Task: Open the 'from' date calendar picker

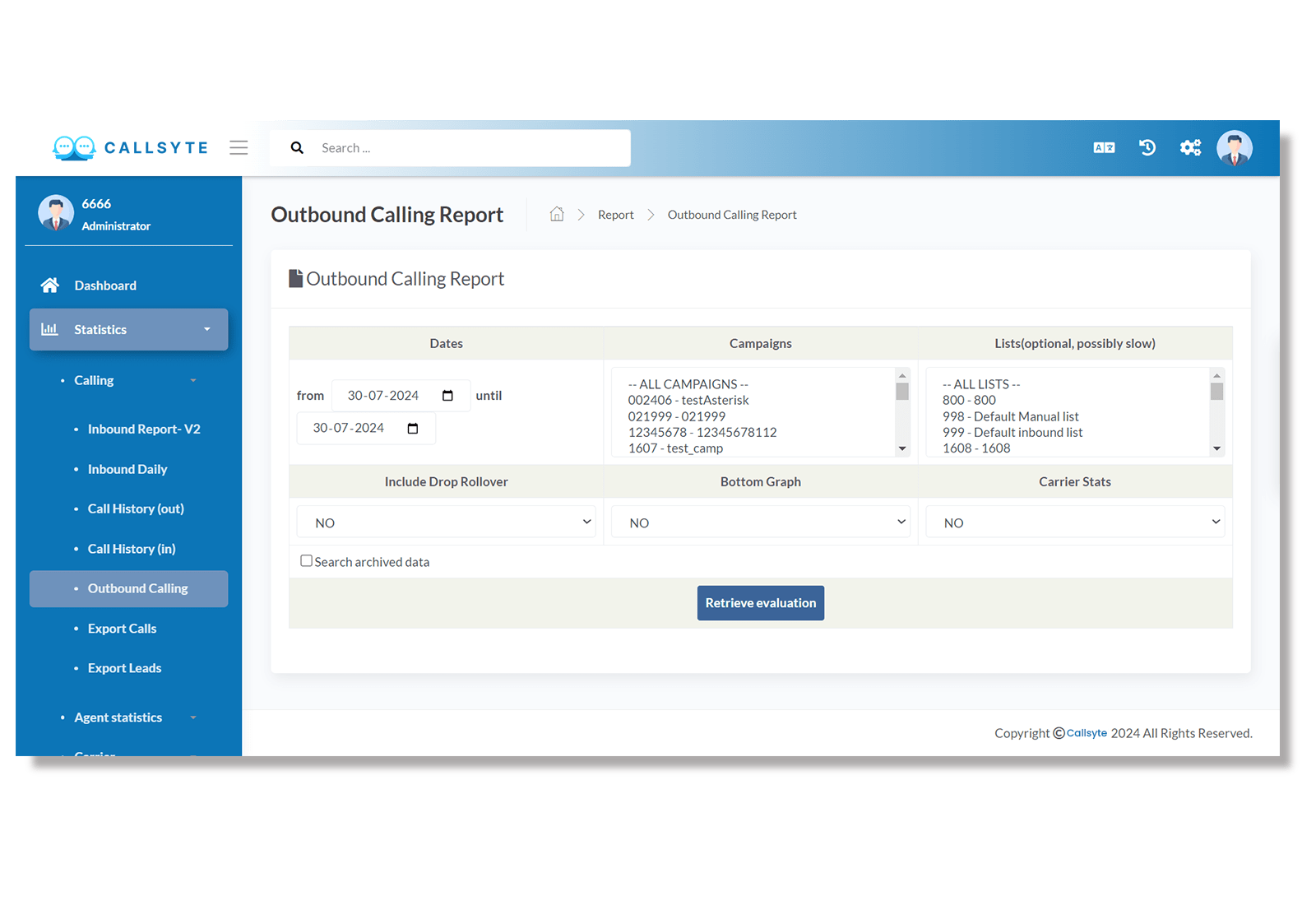Action: tap(447, 395)
